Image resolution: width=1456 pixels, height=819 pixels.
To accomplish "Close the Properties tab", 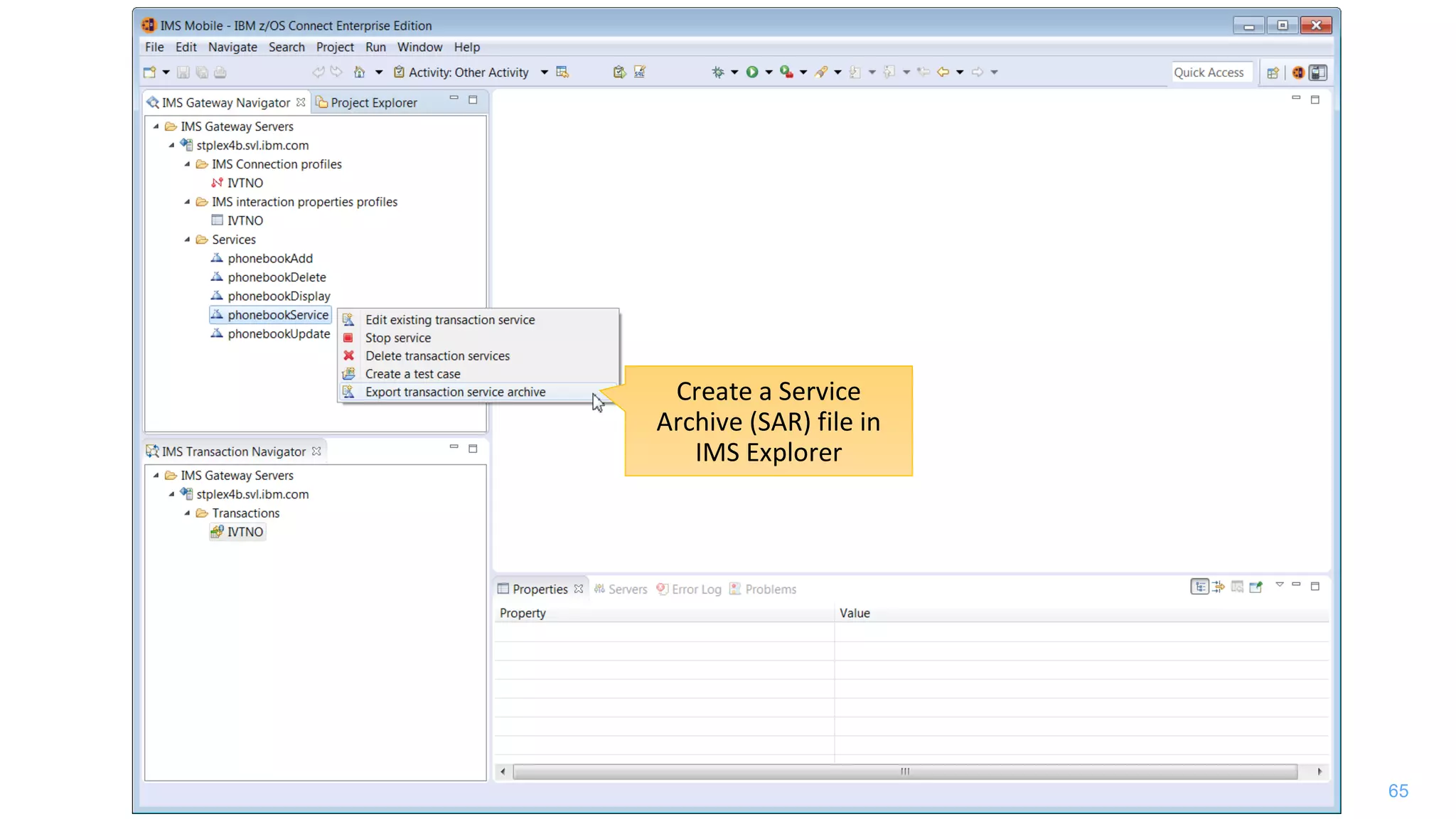I will point(579,589).
